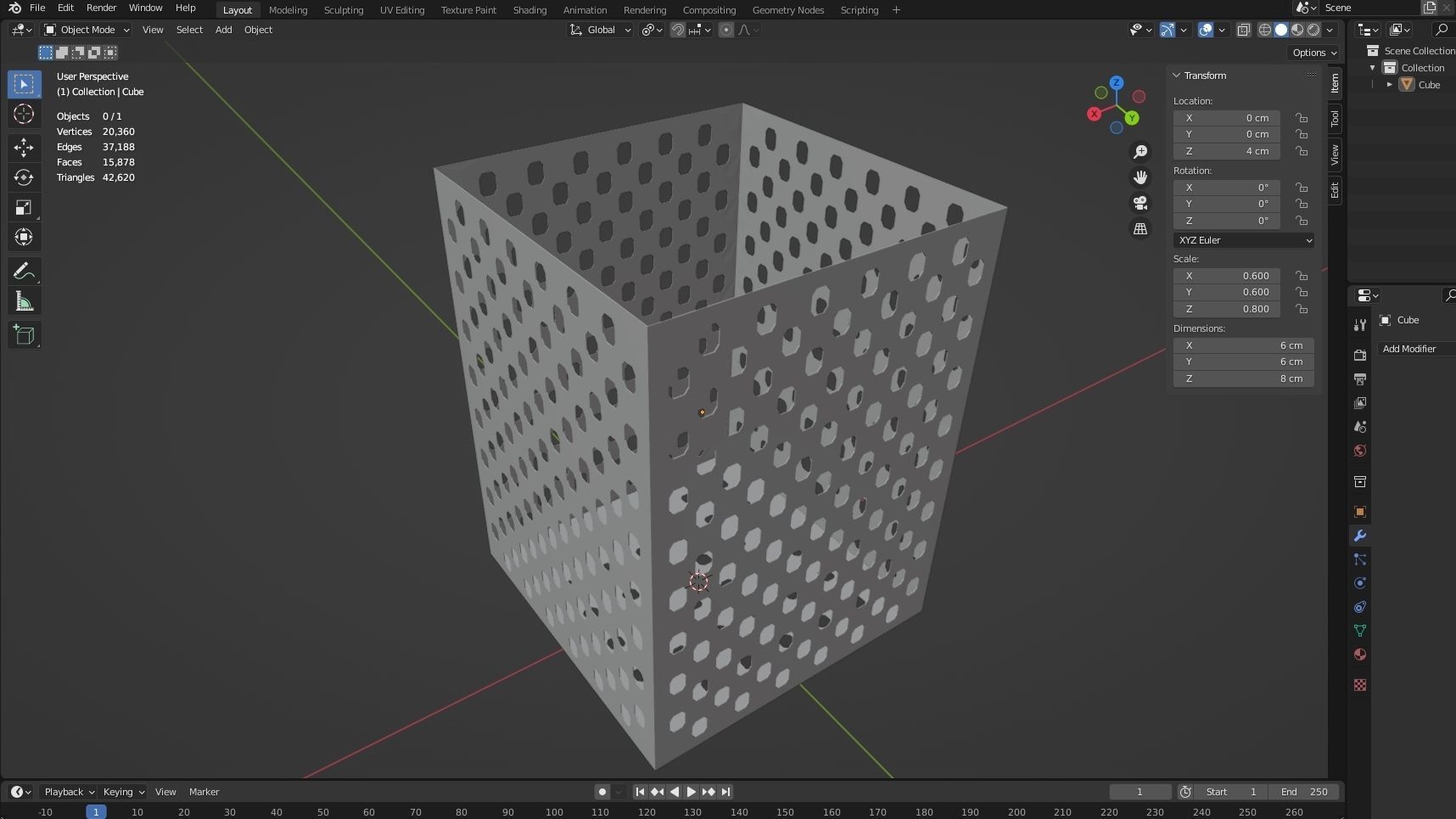
Task: Select the Scale tool
Action: 24,207
